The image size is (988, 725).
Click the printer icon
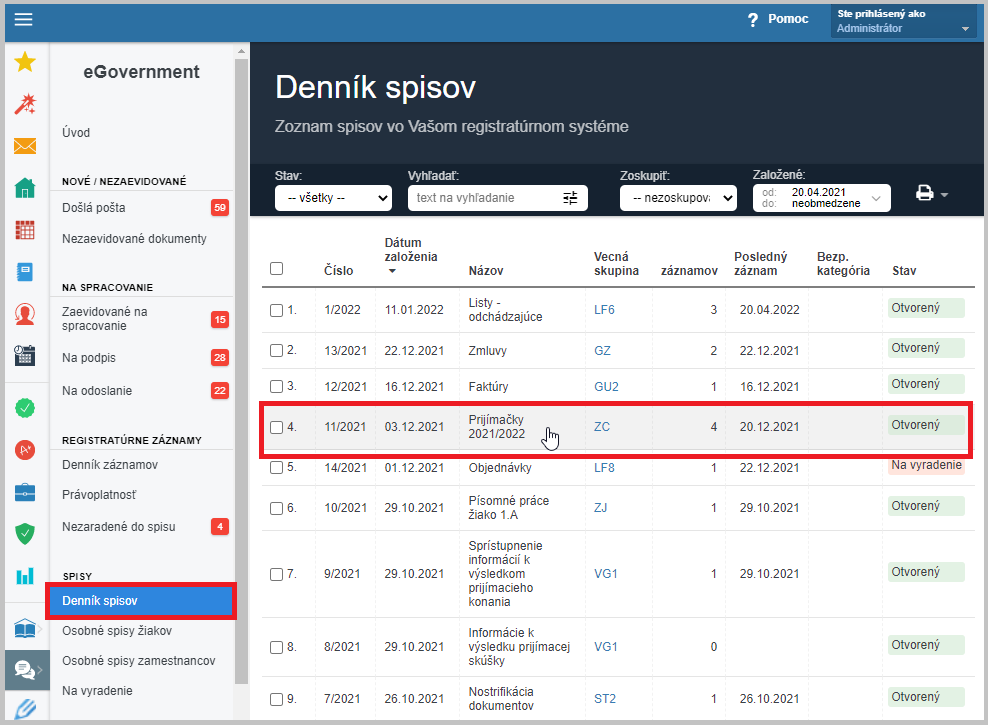tap(924, 193)
